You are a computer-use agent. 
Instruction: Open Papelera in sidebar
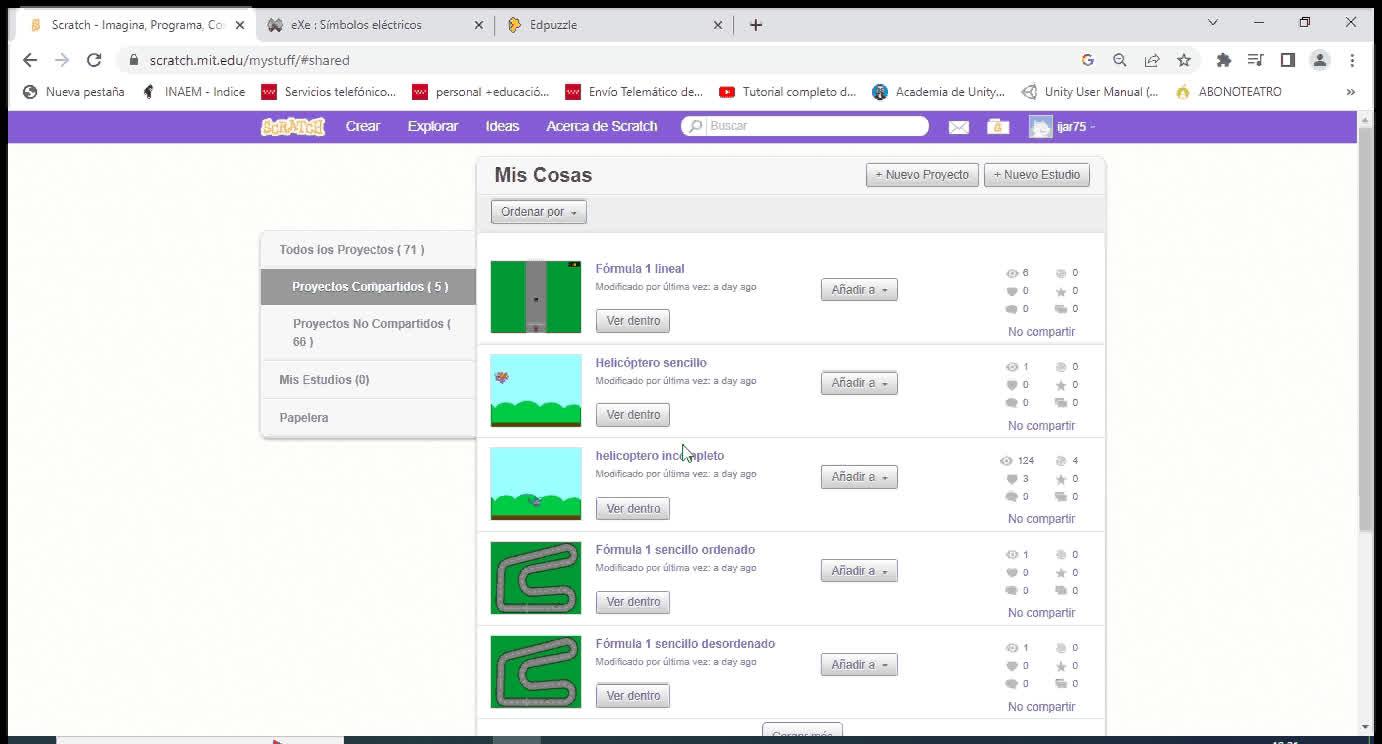point(368,418)
